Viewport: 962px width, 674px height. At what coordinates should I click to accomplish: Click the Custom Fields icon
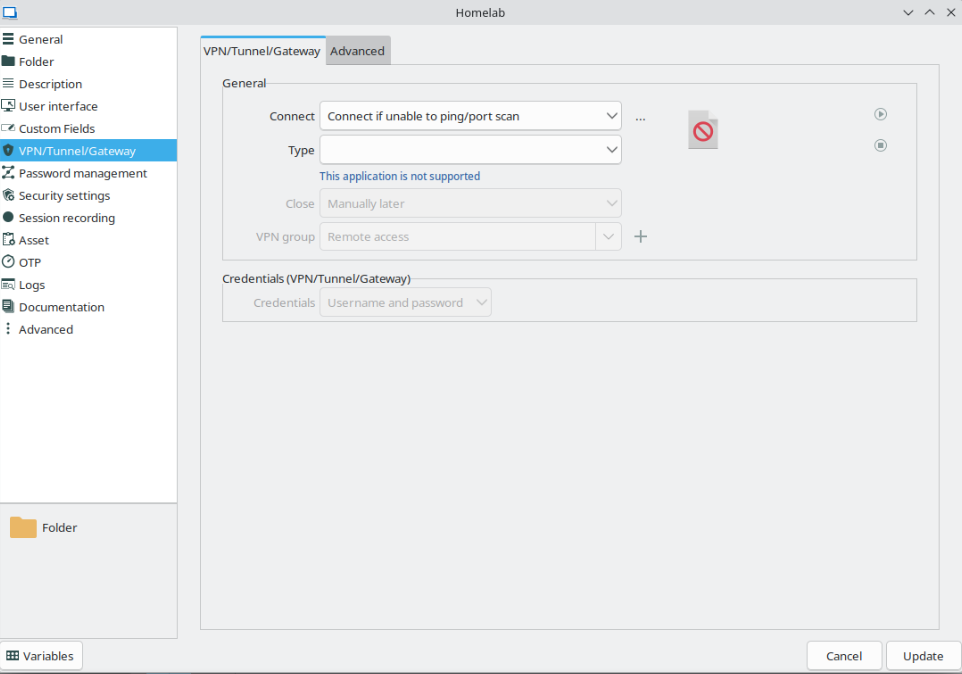8,128
